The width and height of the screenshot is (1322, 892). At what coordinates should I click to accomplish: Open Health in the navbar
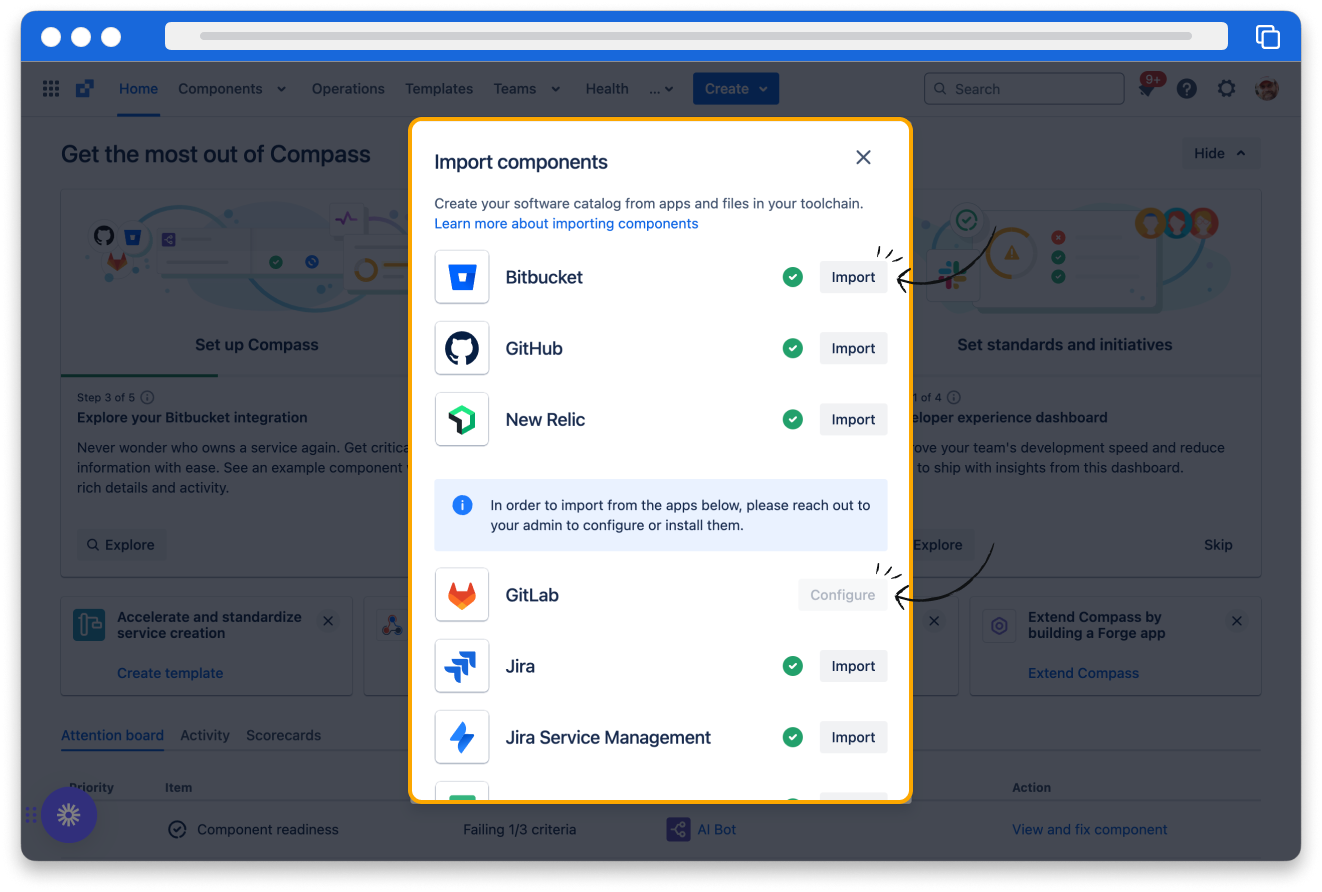(x=607, y=89)
